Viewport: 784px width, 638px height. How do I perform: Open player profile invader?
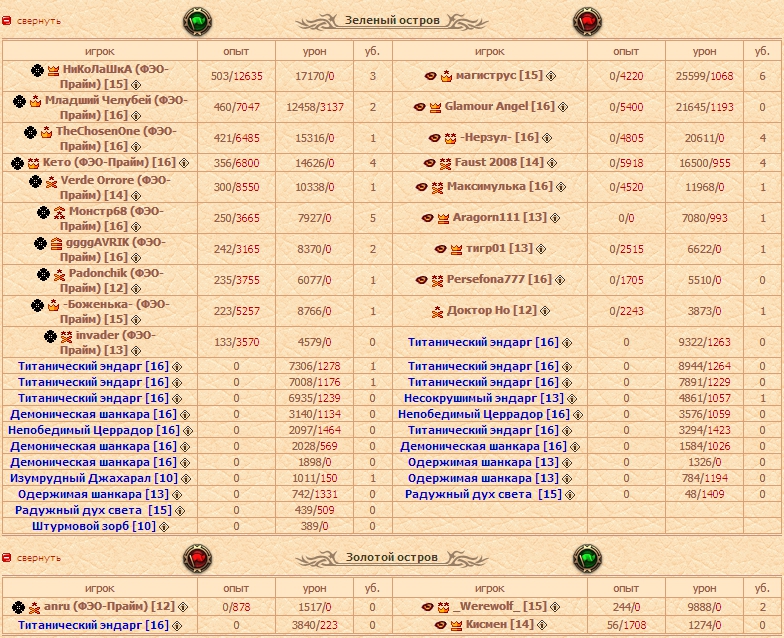[x=110, y=342]
